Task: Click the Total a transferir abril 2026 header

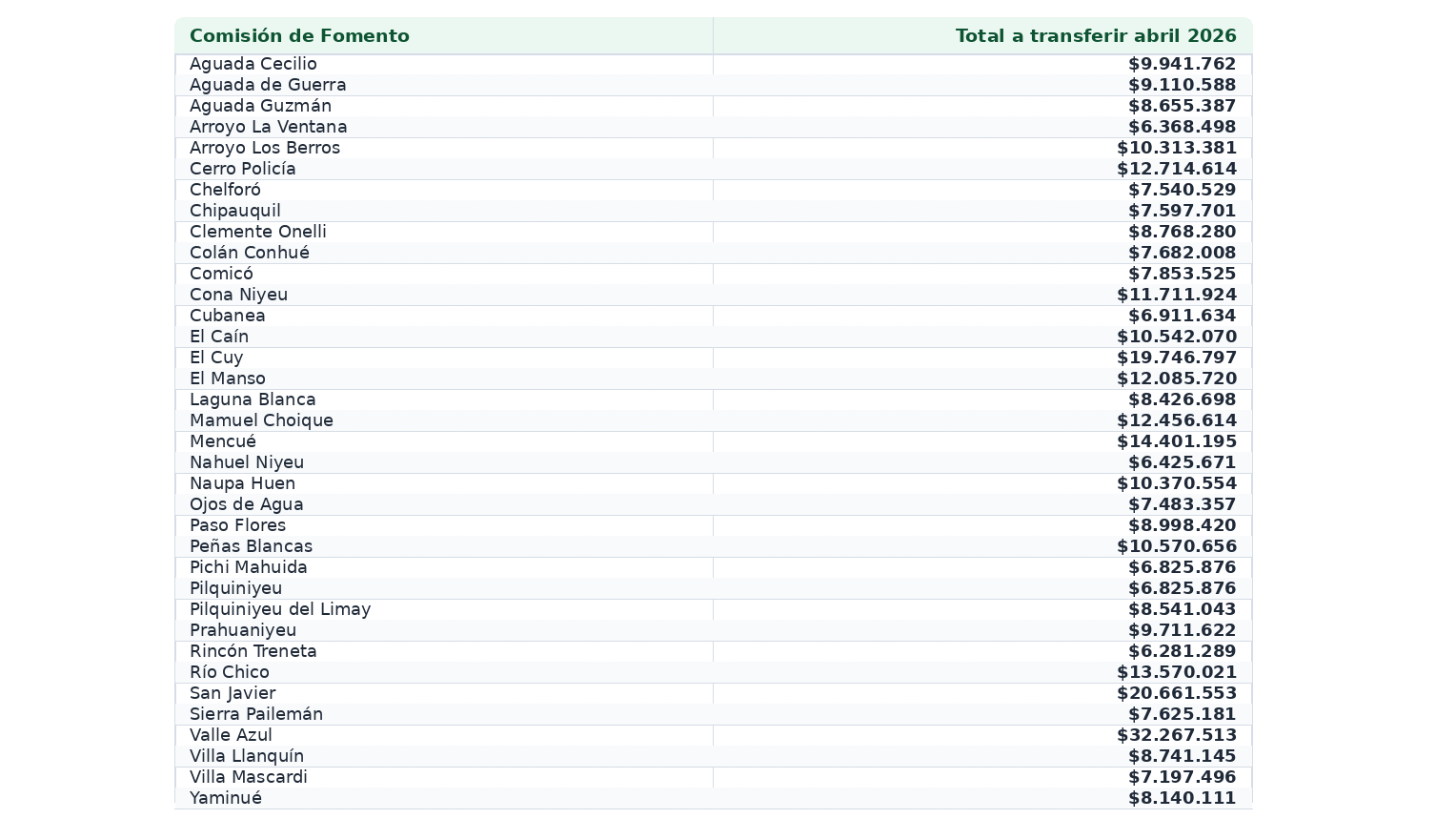Action: [x=1096, y=36]
